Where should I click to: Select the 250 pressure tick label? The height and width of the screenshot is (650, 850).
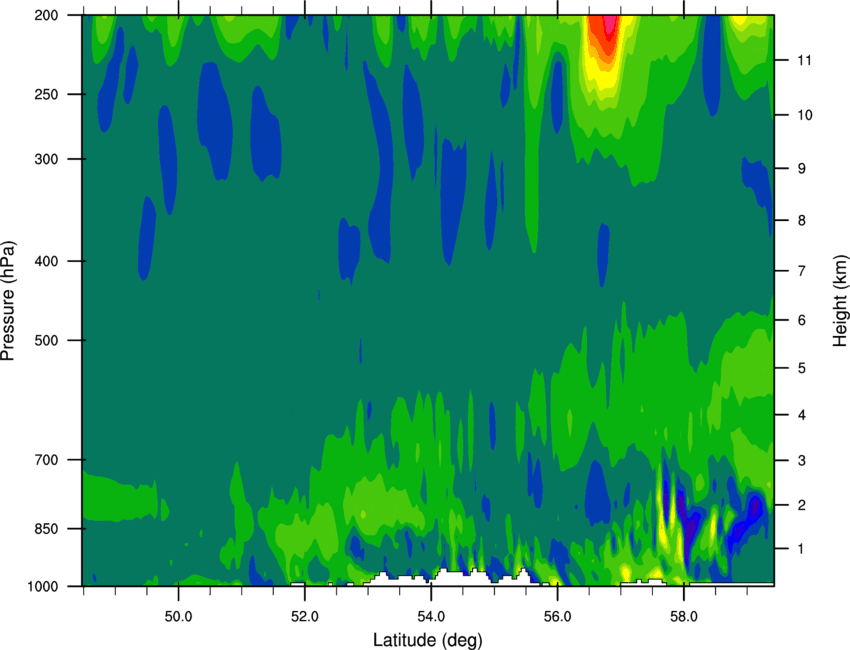pyautogui.click(x=46, y=94)
